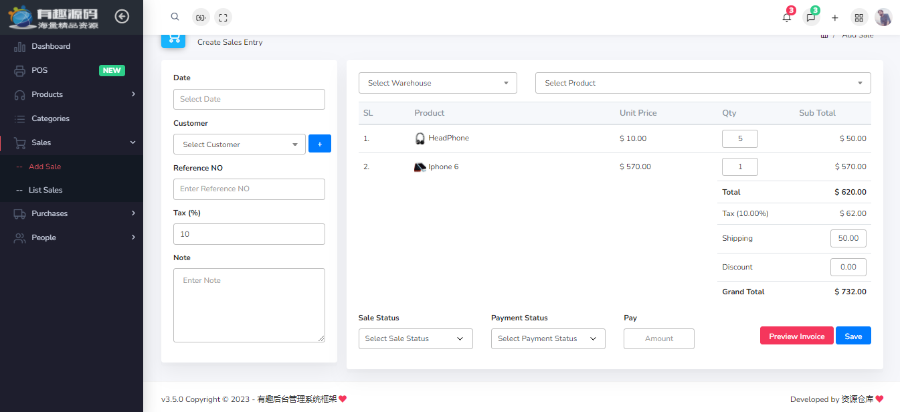Click the Unit Price column header
This screenshot has width=900, height=412.
638,113
